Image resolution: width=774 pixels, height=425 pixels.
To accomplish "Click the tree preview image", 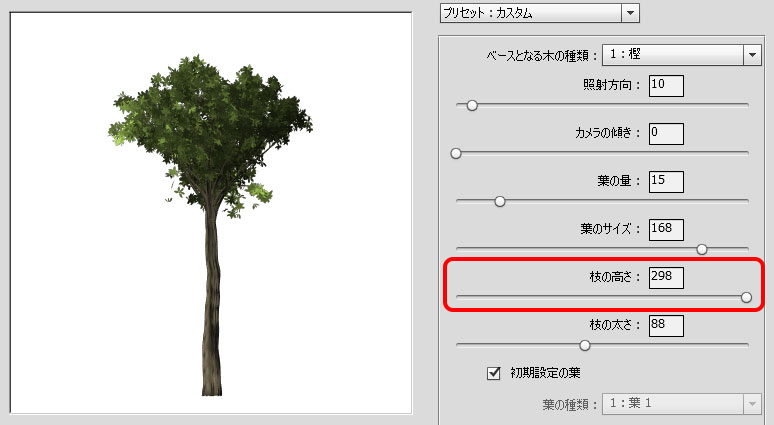I will pos(211,213).
